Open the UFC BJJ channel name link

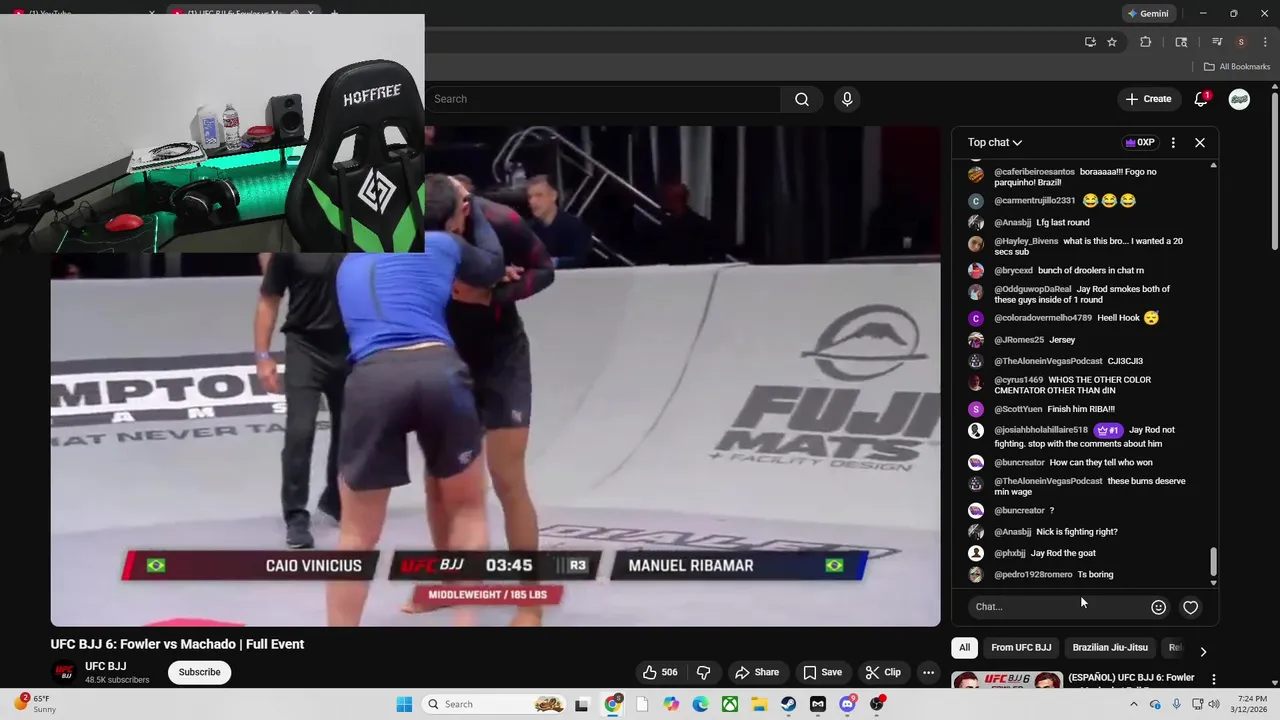point(105,666)
